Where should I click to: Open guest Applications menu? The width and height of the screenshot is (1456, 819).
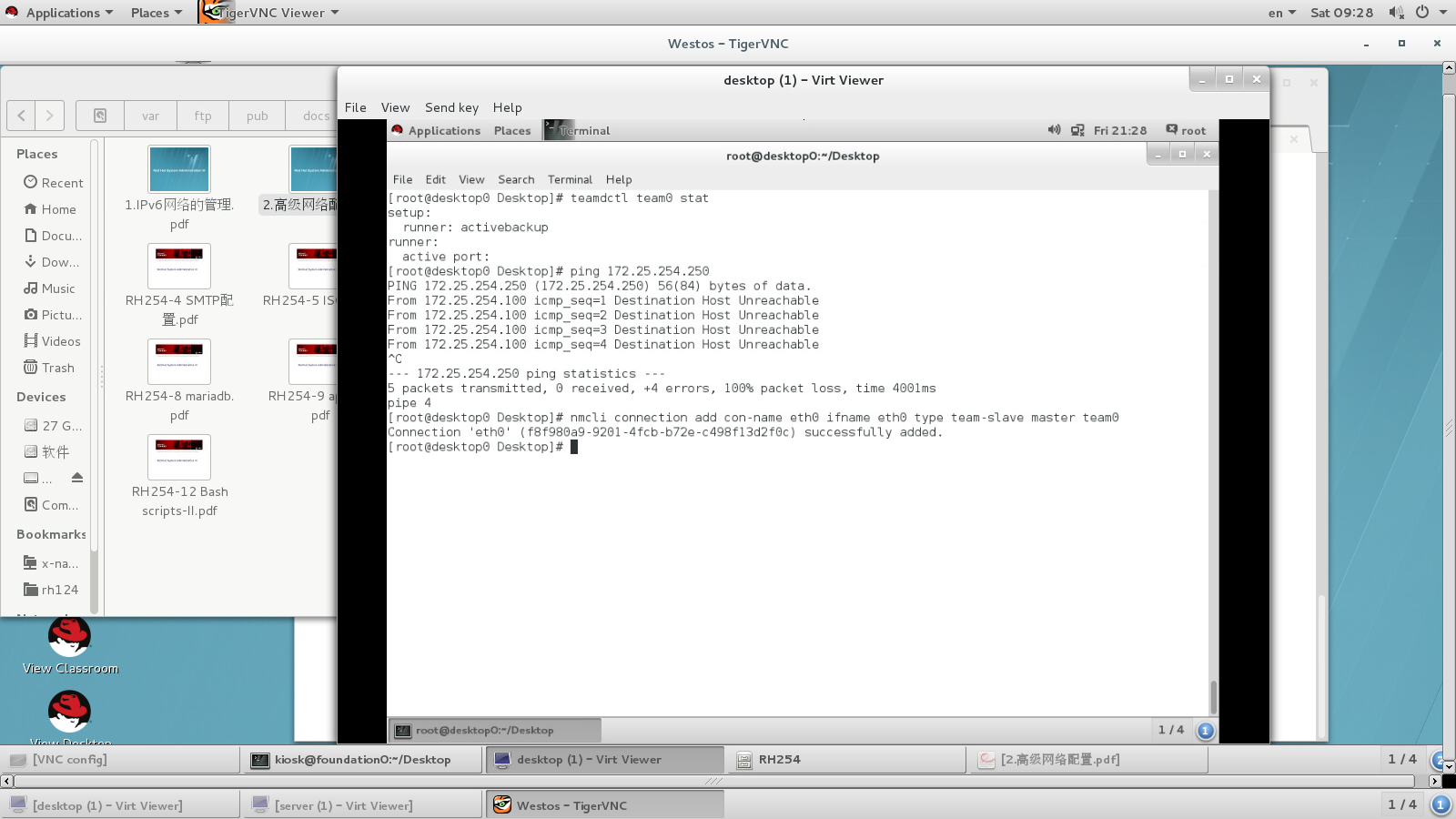pos(436,131)
